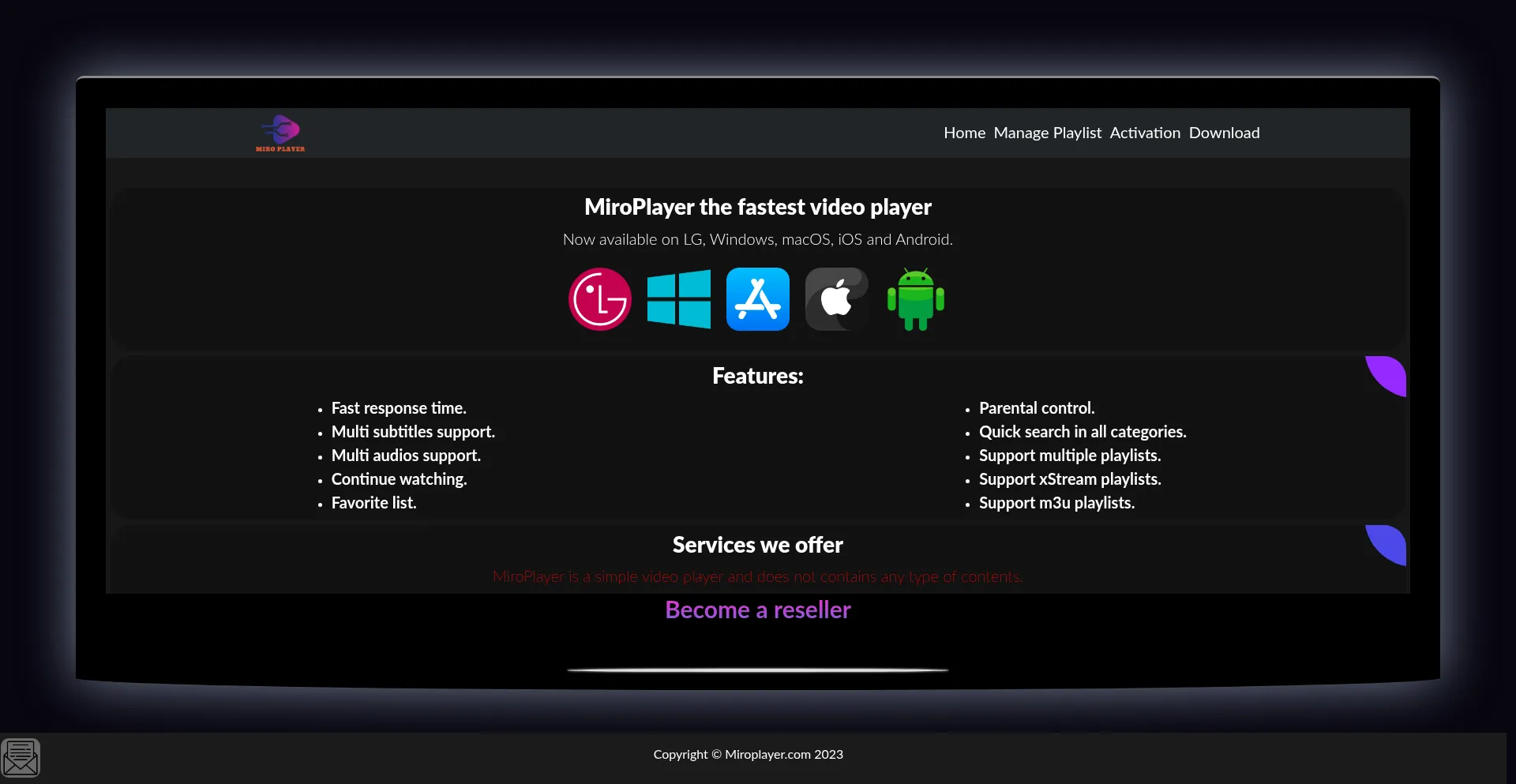Click the white bar under the TV screen

[x=758, y=670]
